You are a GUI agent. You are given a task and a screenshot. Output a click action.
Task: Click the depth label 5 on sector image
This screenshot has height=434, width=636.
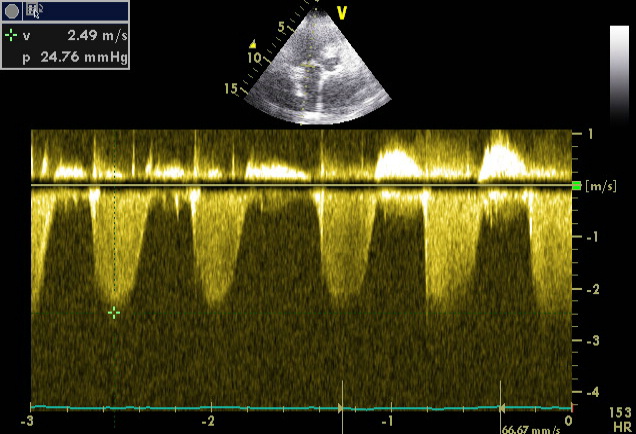(x=282, y=27)
